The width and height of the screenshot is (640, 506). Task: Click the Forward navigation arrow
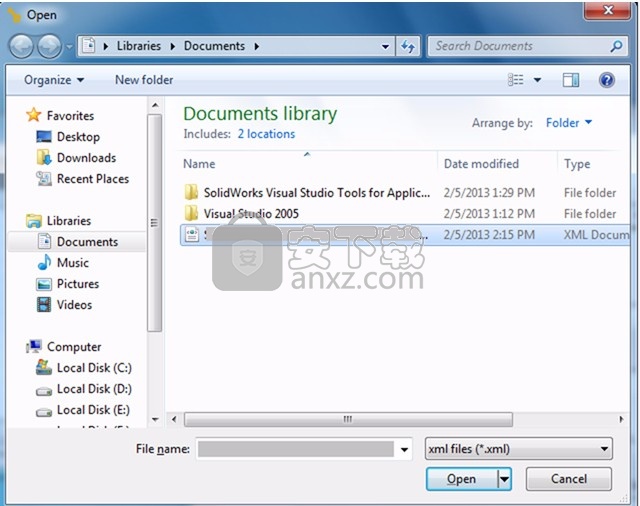click(x=49, y=46)
